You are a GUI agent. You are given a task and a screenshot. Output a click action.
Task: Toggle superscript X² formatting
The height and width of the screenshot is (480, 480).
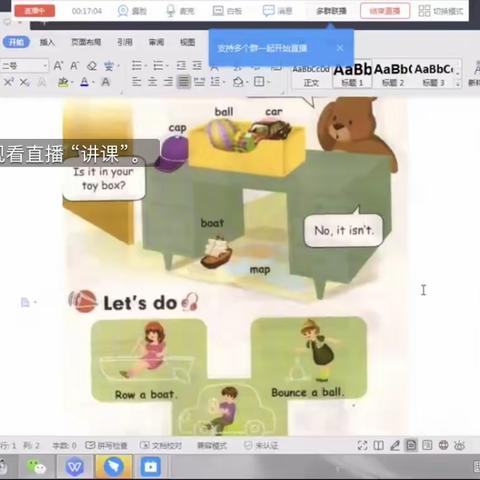click(8, 82)
